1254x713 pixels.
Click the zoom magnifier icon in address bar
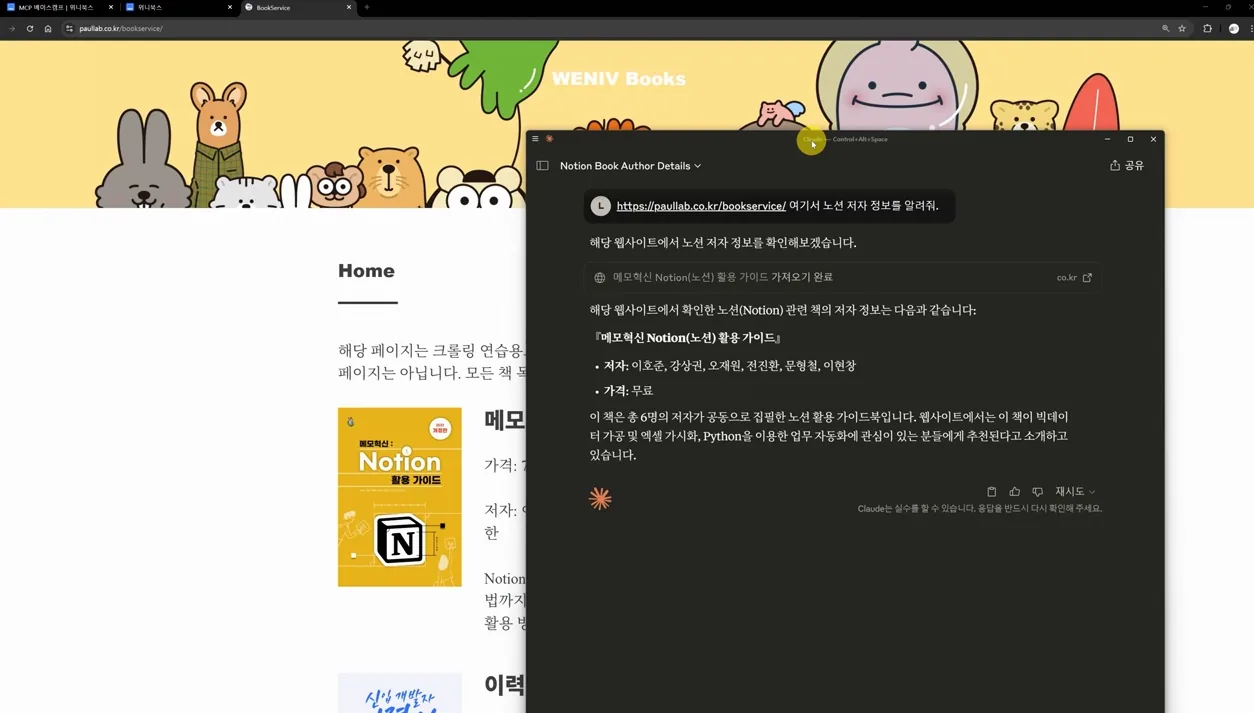point(1165,29)
